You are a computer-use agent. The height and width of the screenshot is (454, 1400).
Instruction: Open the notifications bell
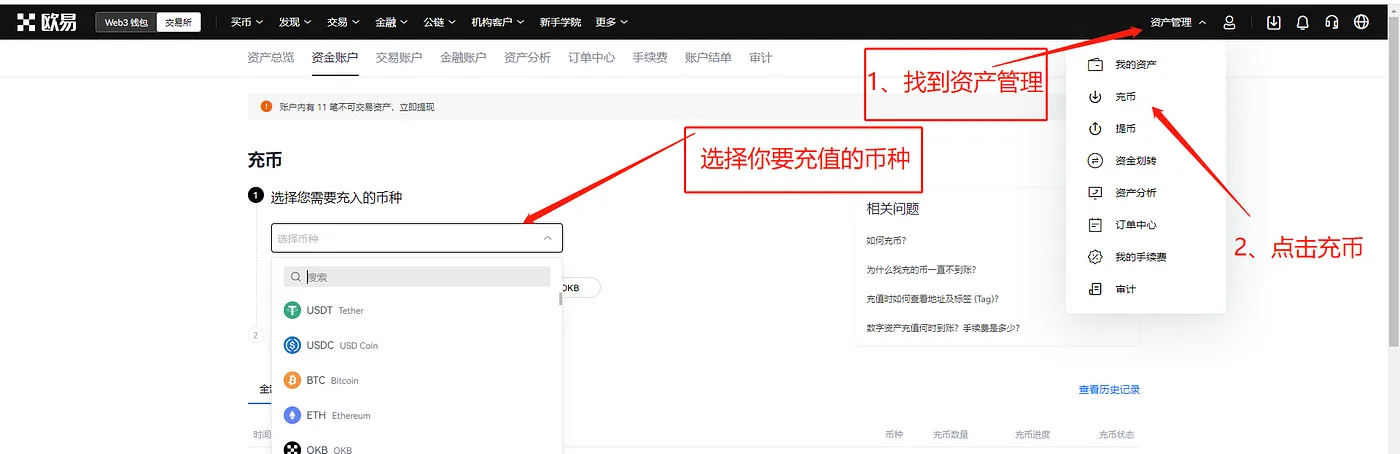tap(1302, 22)
